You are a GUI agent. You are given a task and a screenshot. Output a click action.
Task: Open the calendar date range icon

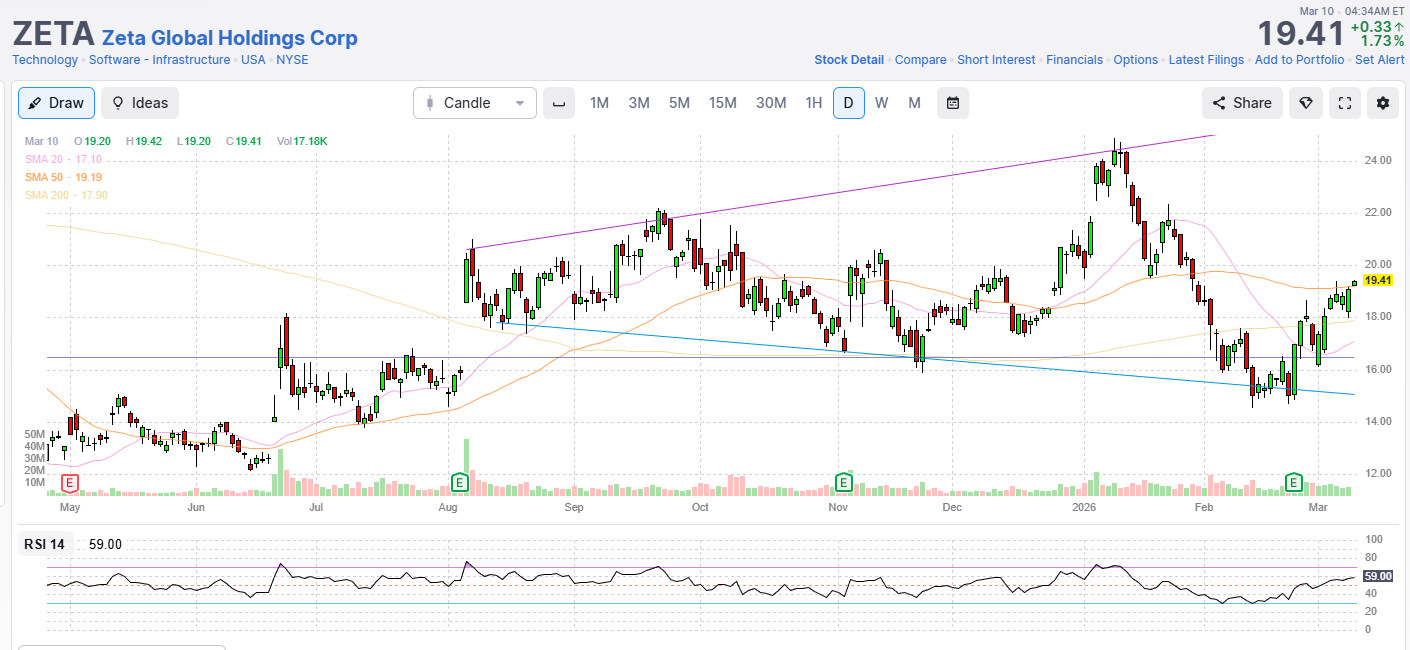tap(953, 103)
